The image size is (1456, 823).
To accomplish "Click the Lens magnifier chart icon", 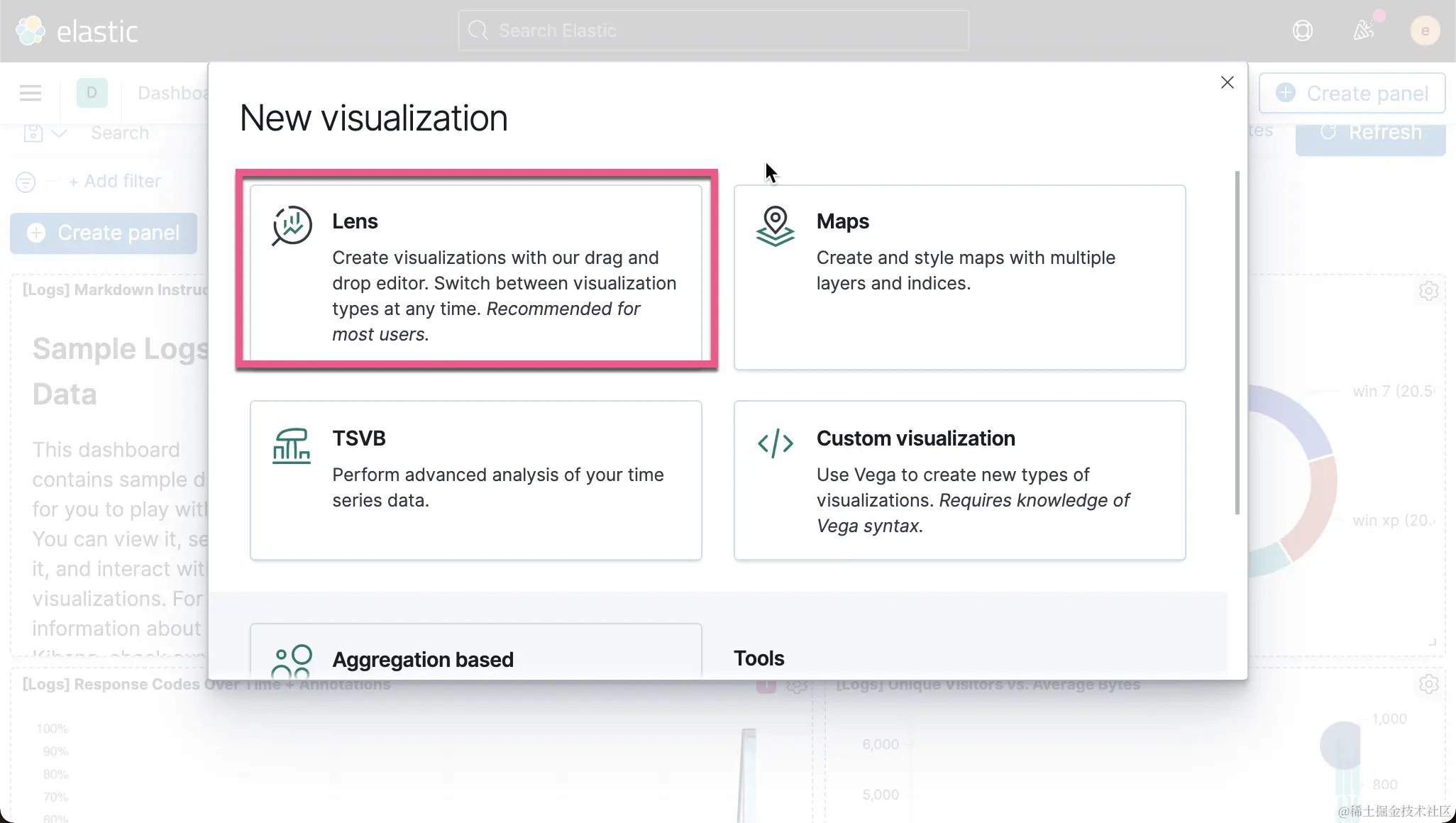I will click(x=292, y=226).
